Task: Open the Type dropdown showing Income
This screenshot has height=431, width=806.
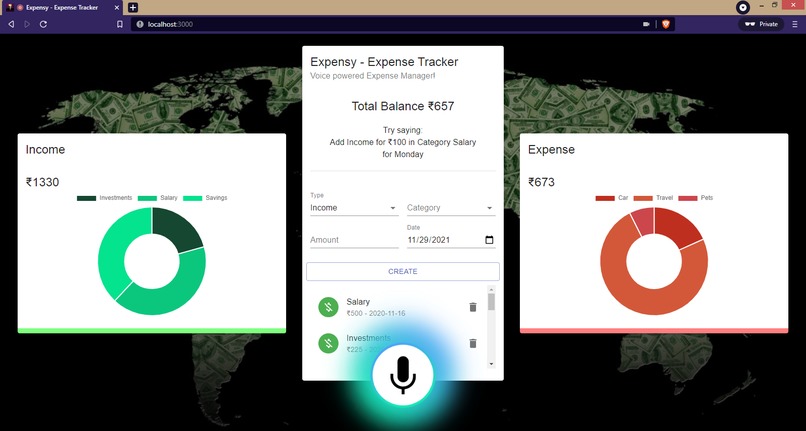Action: click(x=354, y=208)
